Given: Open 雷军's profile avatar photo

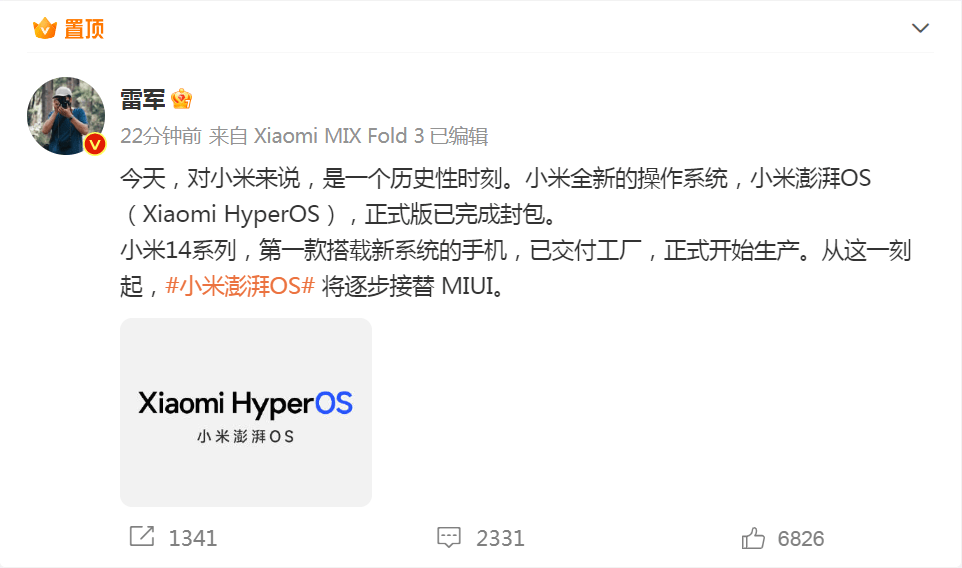Looking at the screenshot, I should pyautogui.click(x=66, y=115).
